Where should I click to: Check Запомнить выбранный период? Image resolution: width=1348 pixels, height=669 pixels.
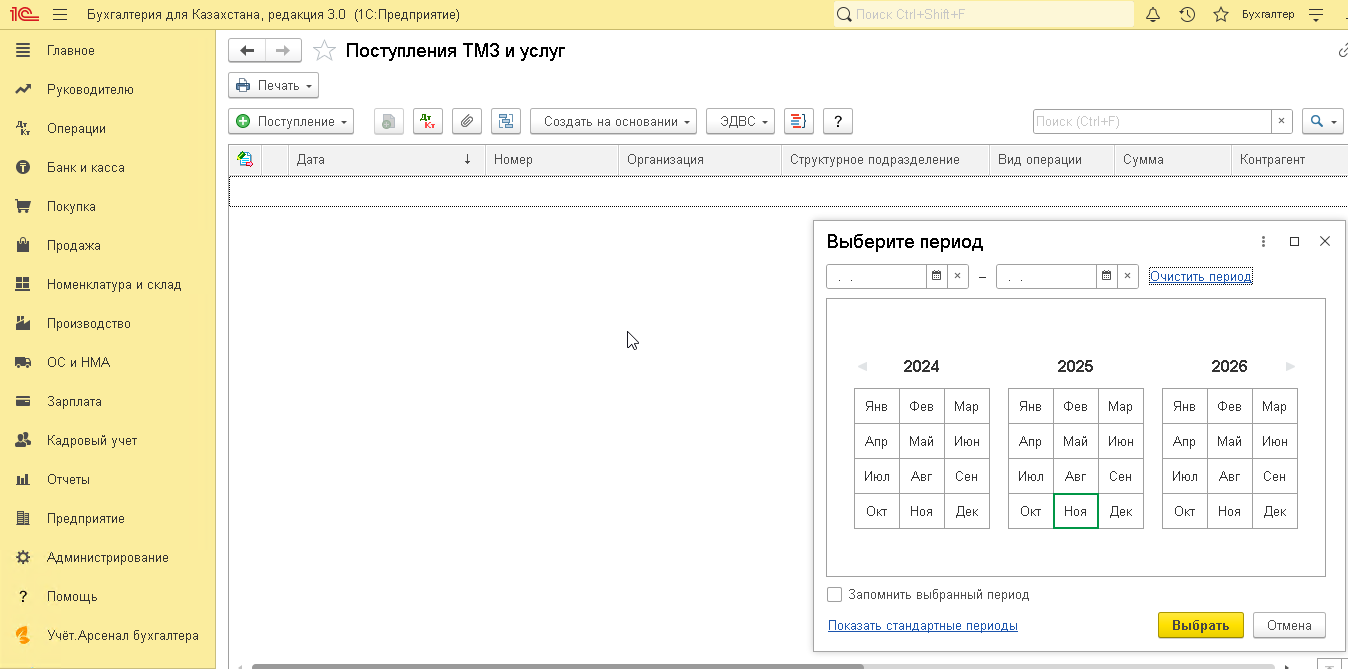pyautogui.click(x=835, y=595)
